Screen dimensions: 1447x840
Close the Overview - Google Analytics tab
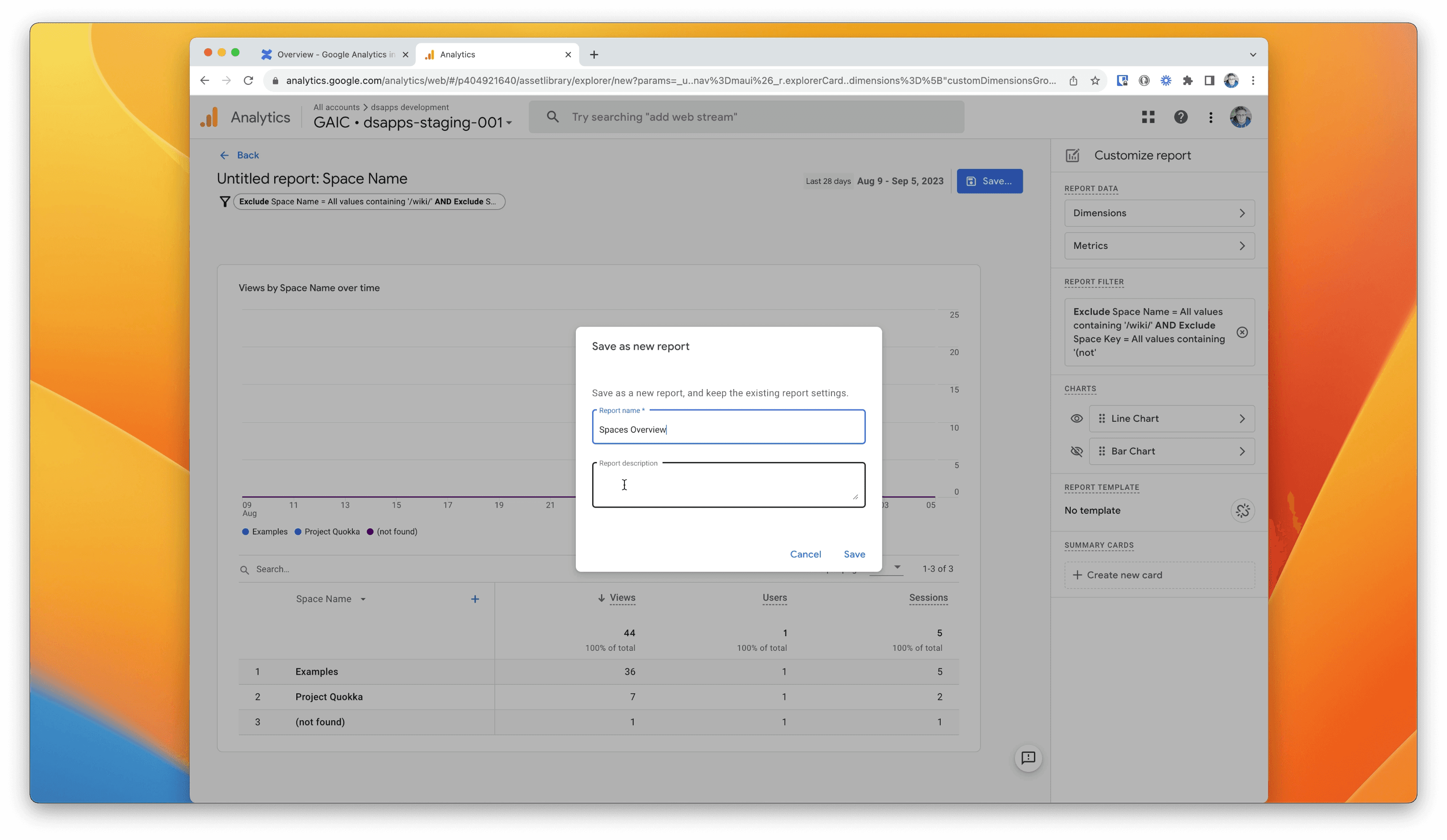point(405,54)
